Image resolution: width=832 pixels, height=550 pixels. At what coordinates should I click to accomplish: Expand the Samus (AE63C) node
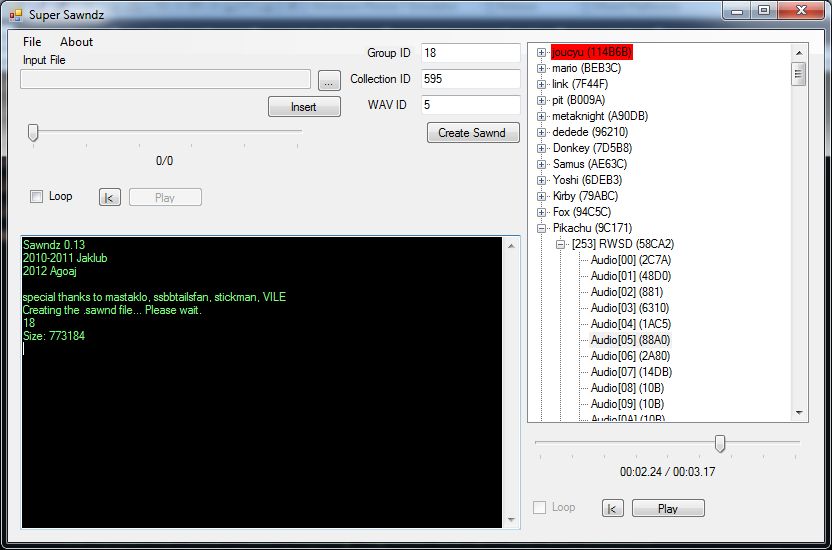click(541, 164)
